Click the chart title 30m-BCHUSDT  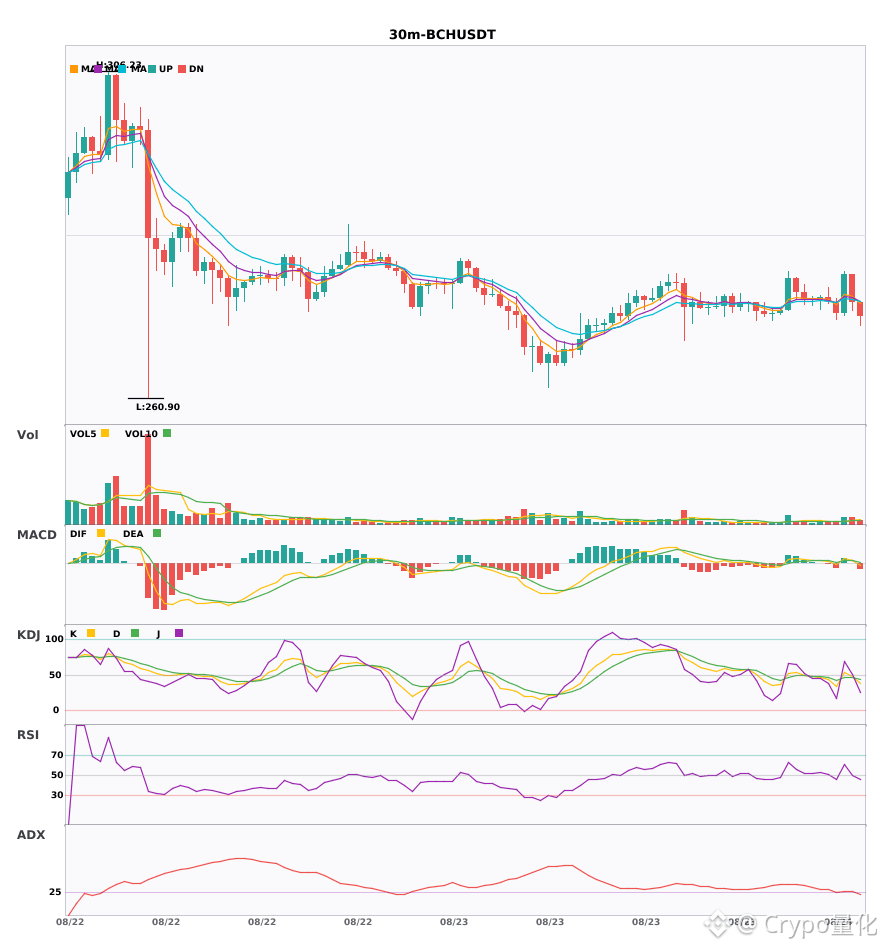click(x=442, y=35)
